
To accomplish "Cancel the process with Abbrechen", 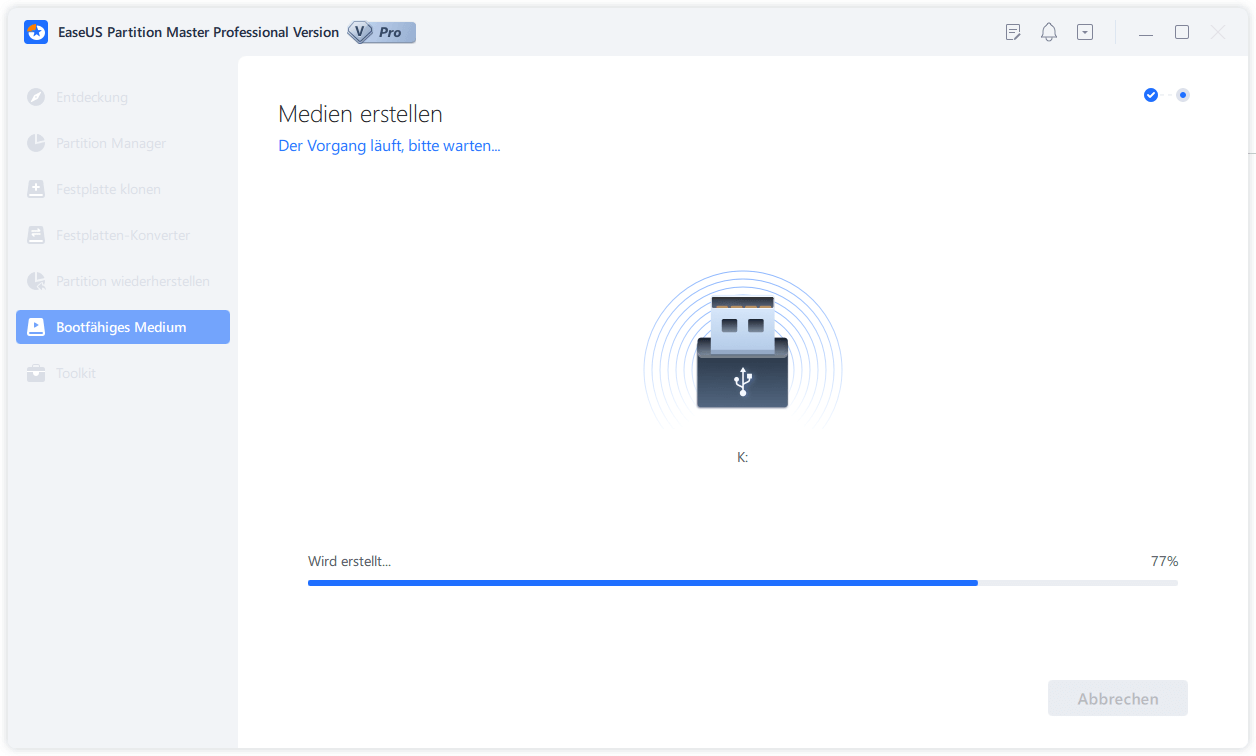I will click(x=1118, y=699).
